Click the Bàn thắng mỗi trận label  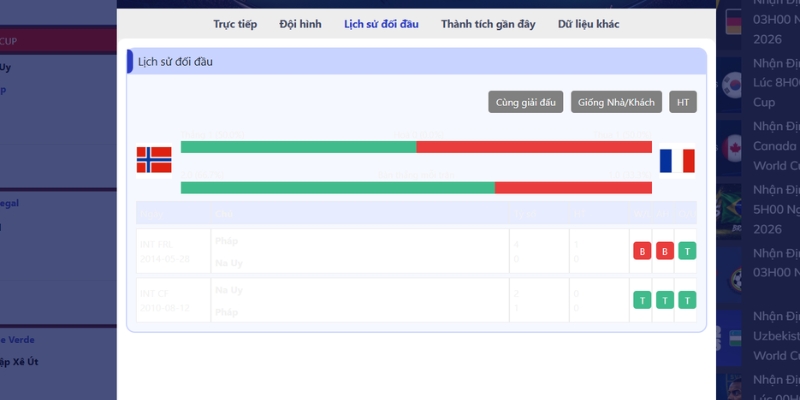pos(416,175)
